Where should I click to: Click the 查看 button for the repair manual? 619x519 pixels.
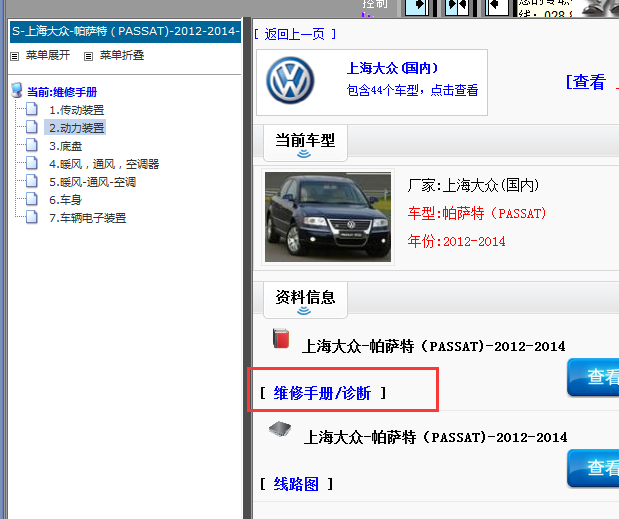pos(593,377)
